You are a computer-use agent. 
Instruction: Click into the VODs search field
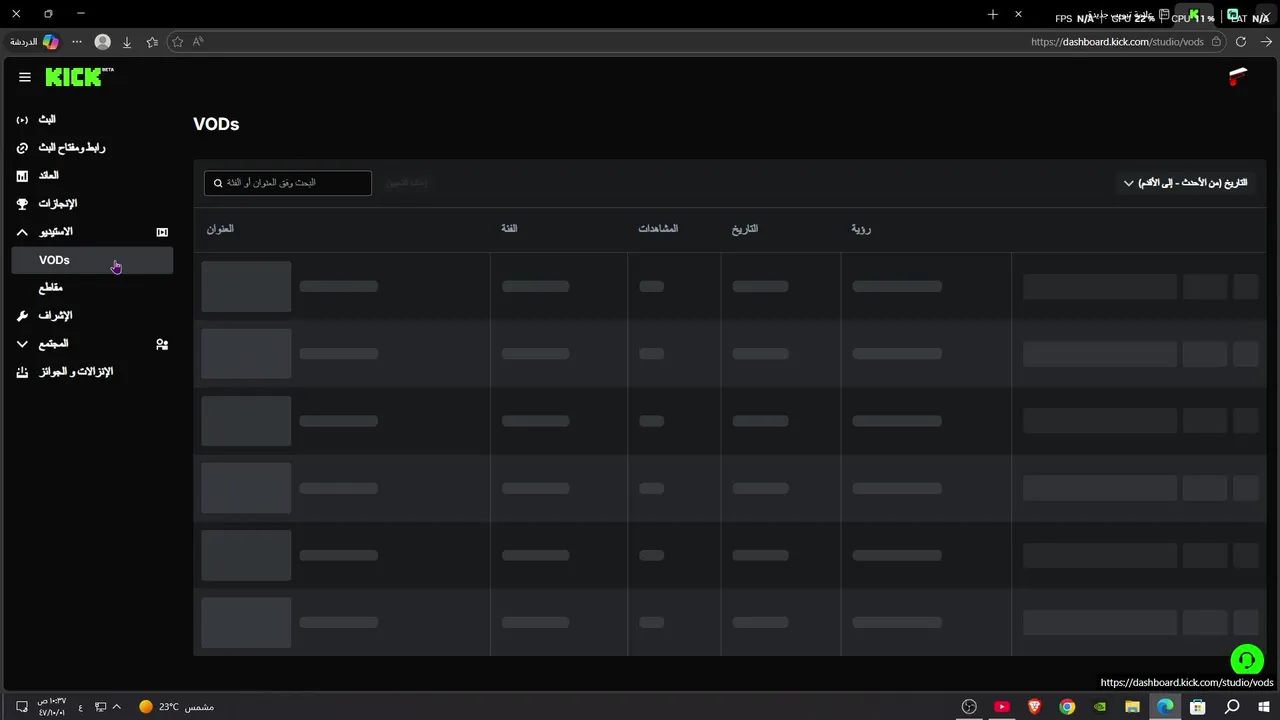[x=288, y=183]
